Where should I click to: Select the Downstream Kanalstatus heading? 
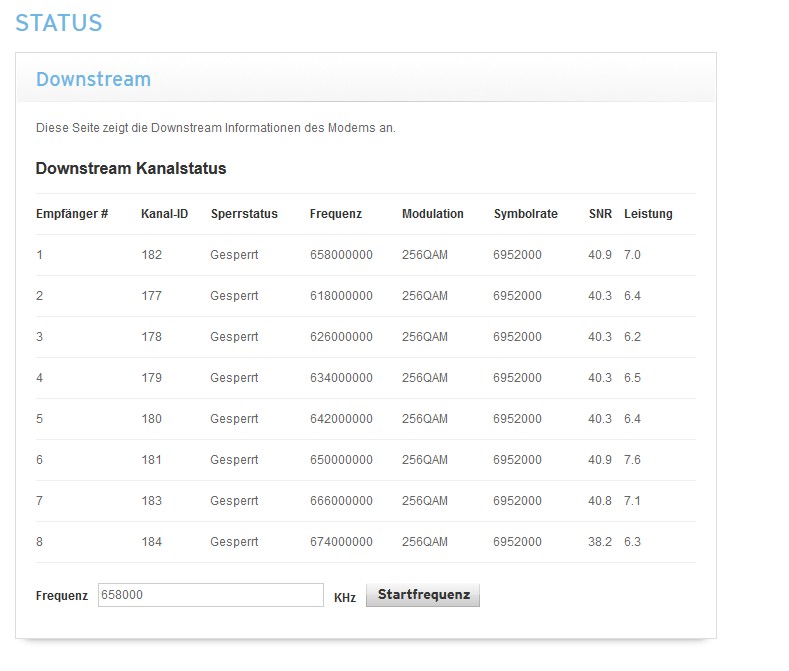(131, 168)
